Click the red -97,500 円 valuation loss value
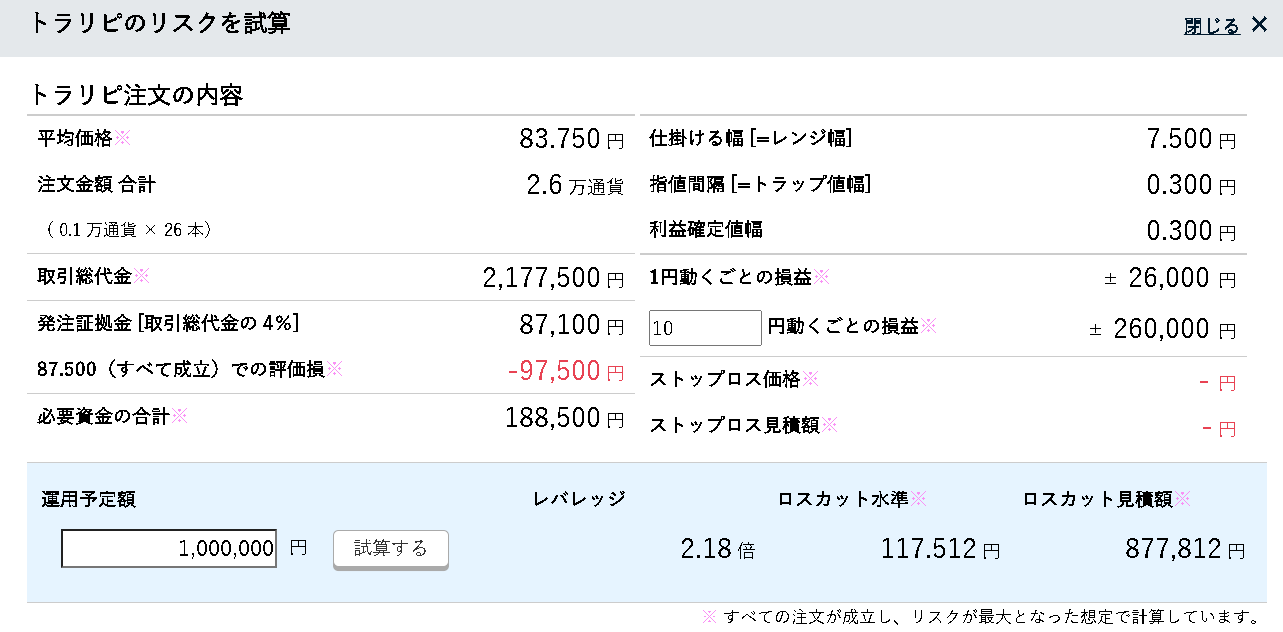Screen dimensions: 1283x632 [x=553, y=371]
